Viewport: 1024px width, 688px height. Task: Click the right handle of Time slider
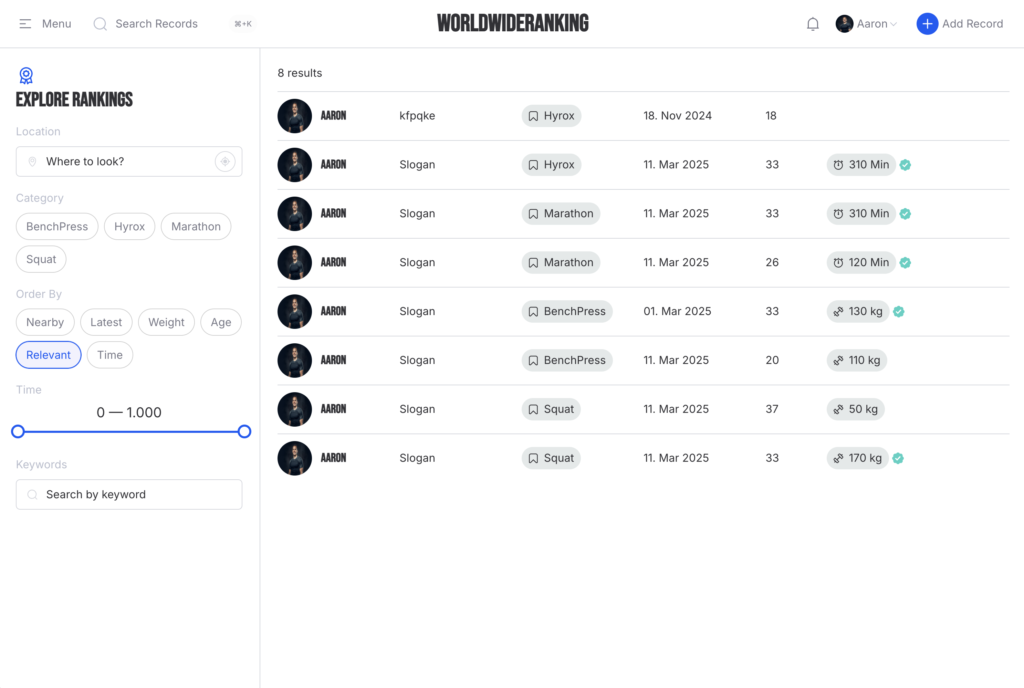tap(244, 432)
